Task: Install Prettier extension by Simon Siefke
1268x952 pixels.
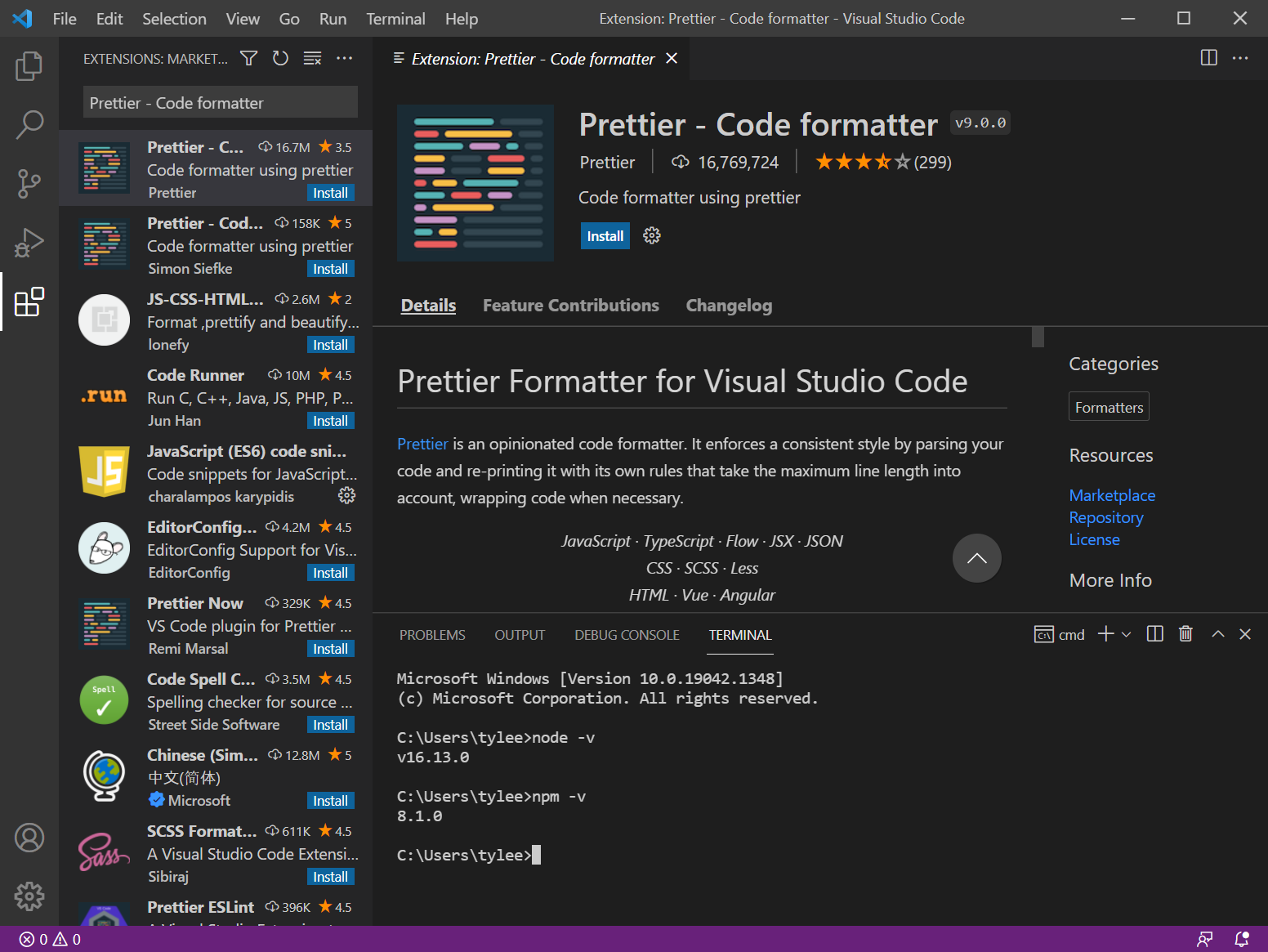Action: click(331, 269)
